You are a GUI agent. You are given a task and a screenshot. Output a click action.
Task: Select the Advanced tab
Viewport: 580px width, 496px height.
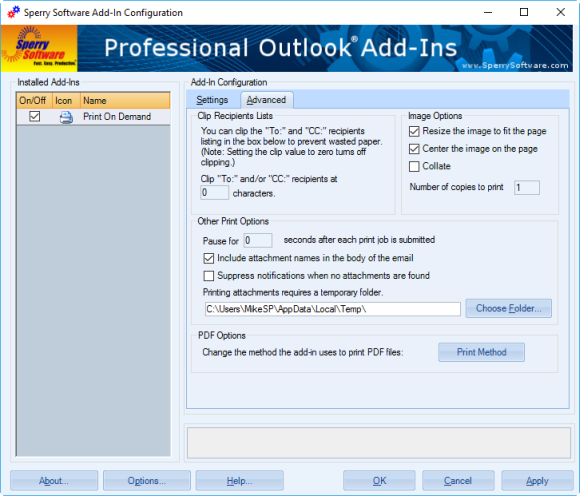click(266, 100)
